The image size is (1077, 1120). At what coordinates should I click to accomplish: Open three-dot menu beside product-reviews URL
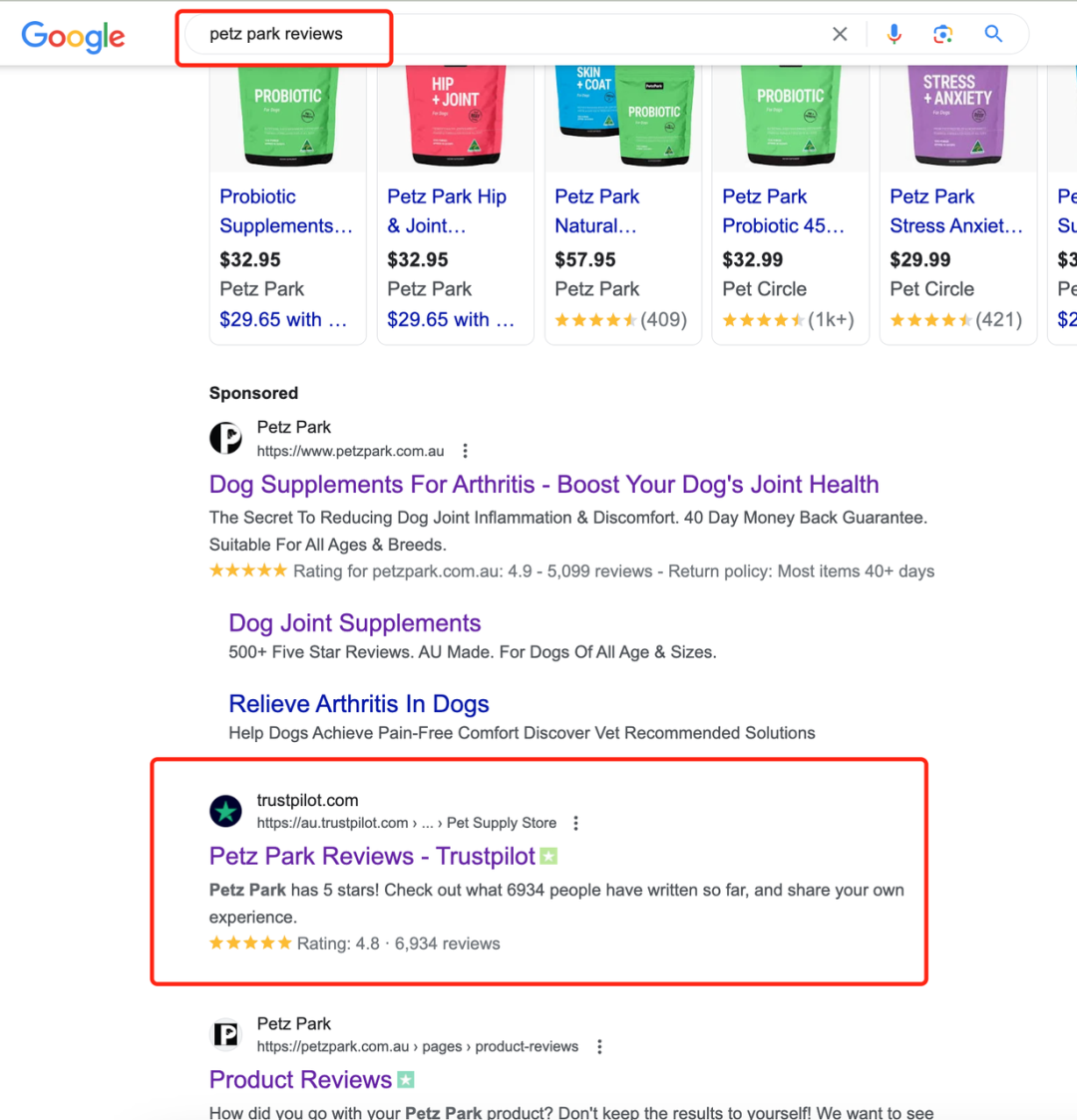600,1046
